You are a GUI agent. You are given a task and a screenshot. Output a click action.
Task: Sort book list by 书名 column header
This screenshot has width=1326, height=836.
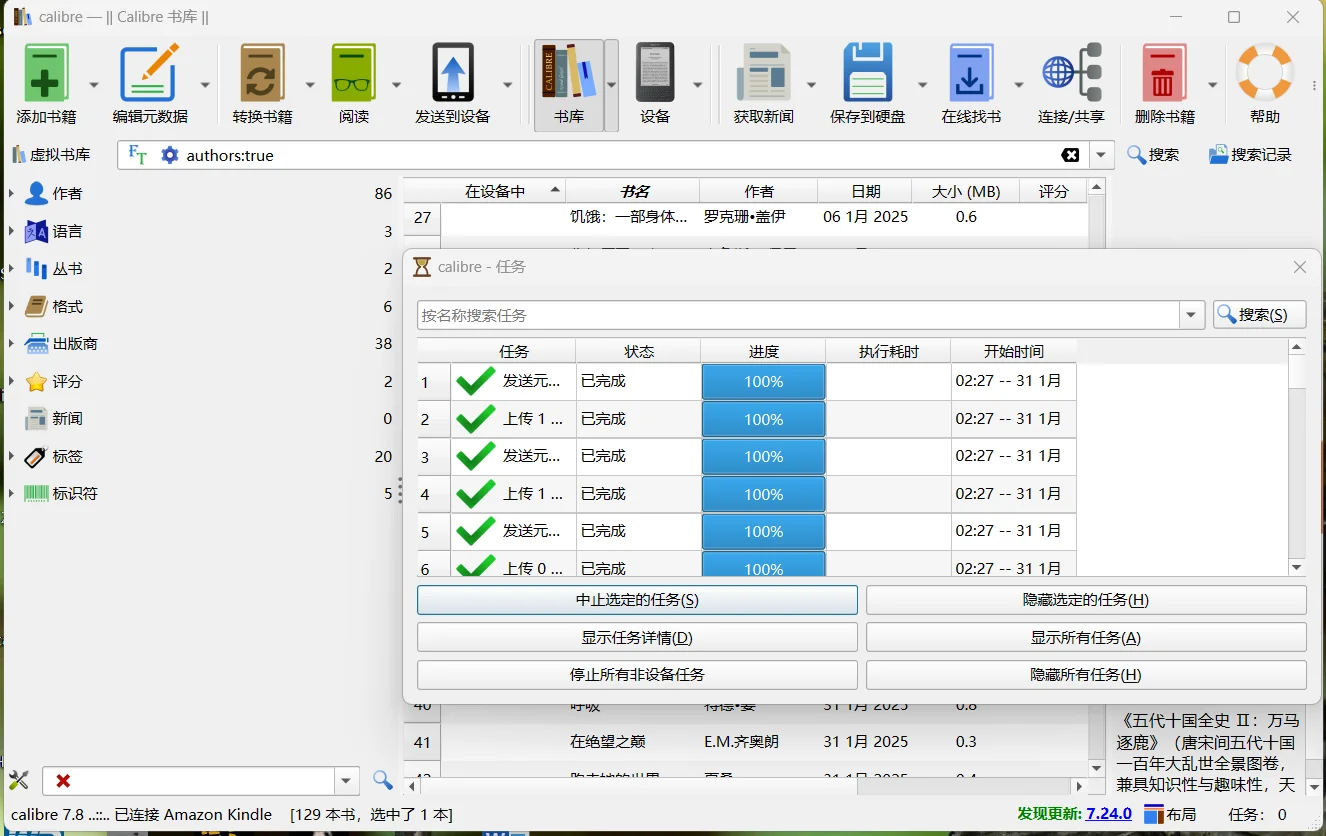point(634,191)
